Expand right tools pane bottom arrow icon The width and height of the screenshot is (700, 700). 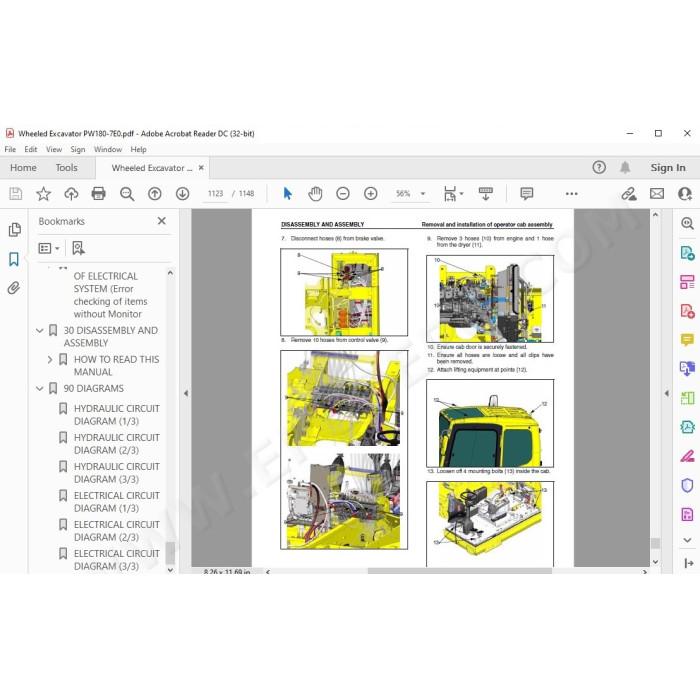point(688,563)
